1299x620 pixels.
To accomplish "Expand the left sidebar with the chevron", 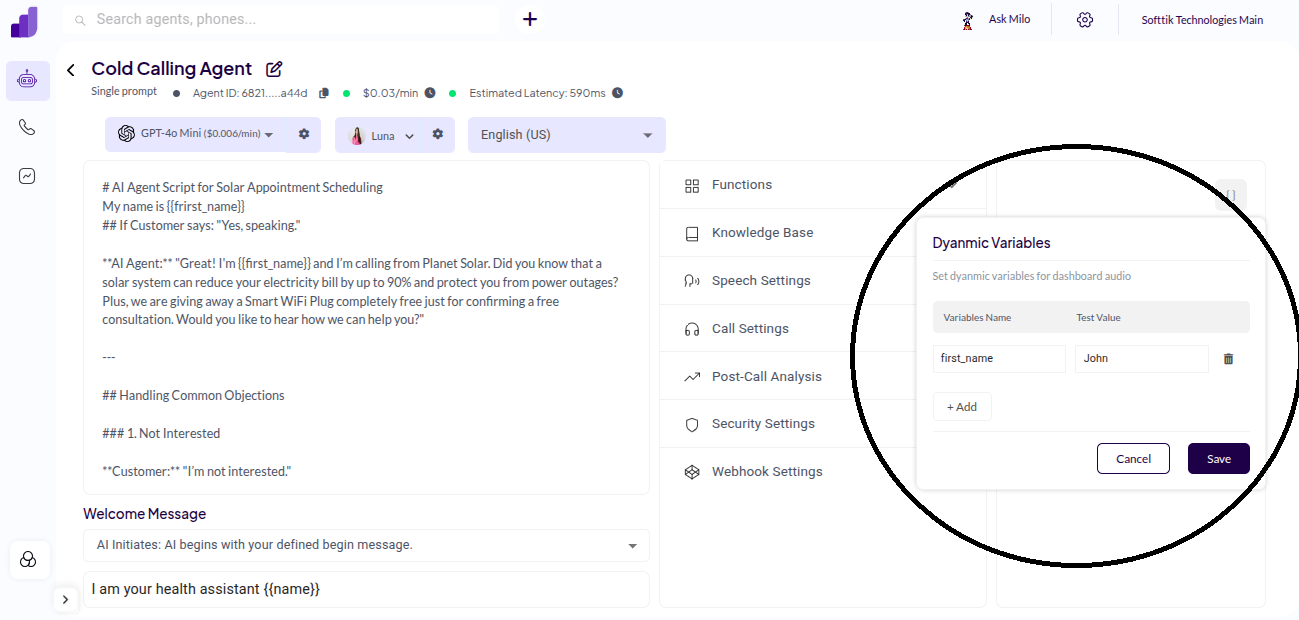I will pos(65,599).
